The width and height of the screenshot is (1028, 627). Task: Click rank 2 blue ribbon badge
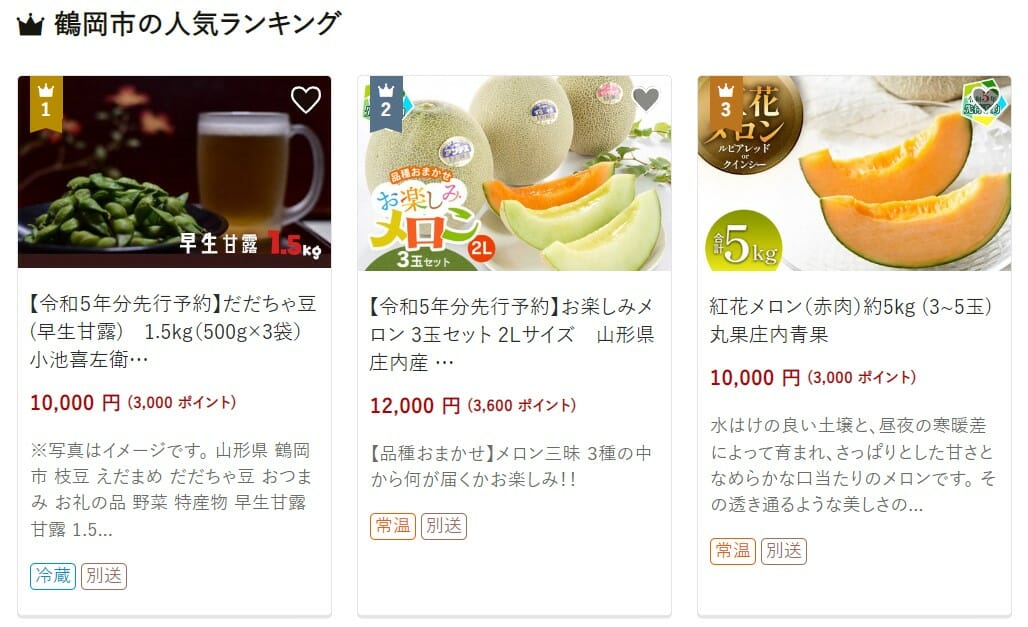click(x=386, y=104)
